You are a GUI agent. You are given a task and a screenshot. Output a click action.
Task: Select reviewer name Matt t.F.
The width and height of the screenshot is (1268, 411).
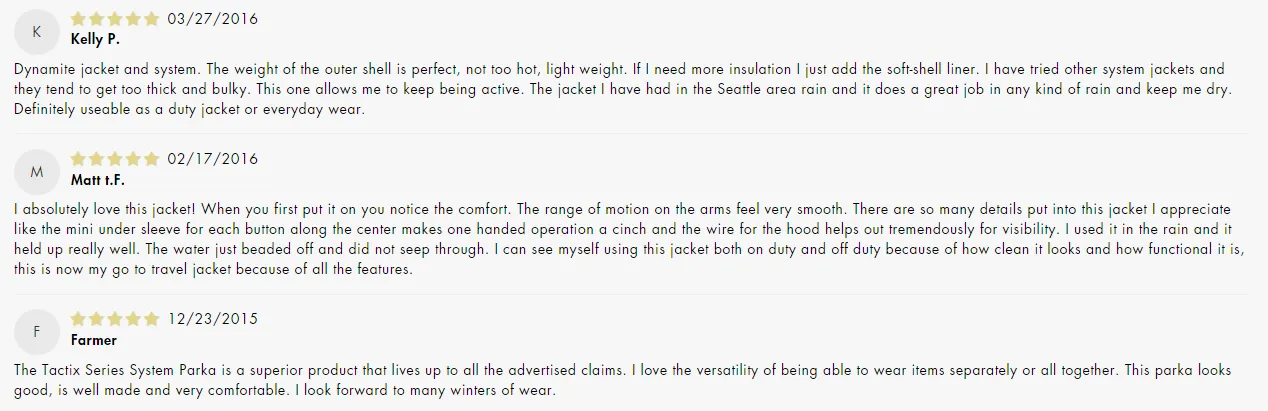coord(98,181)
